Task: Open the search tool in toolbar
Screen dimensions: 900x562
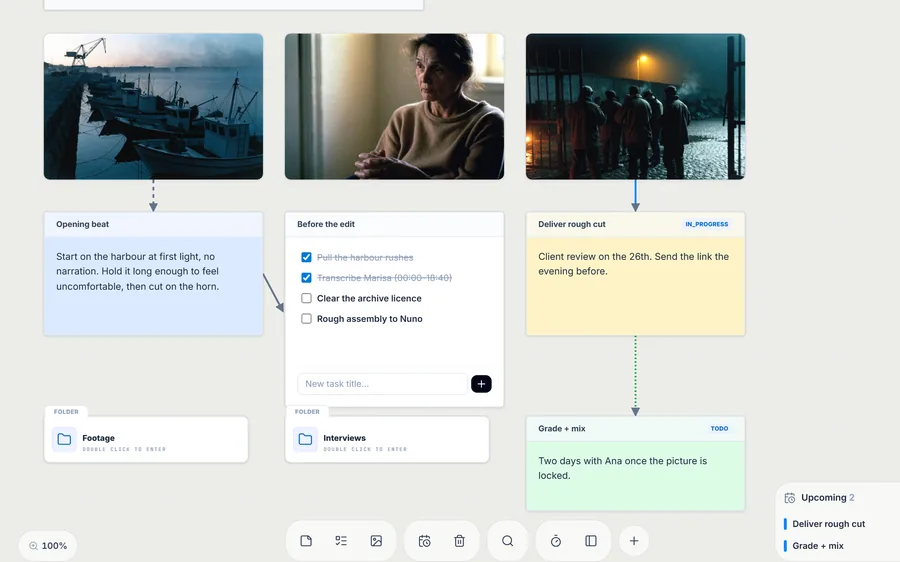Action: click(507, 541)
